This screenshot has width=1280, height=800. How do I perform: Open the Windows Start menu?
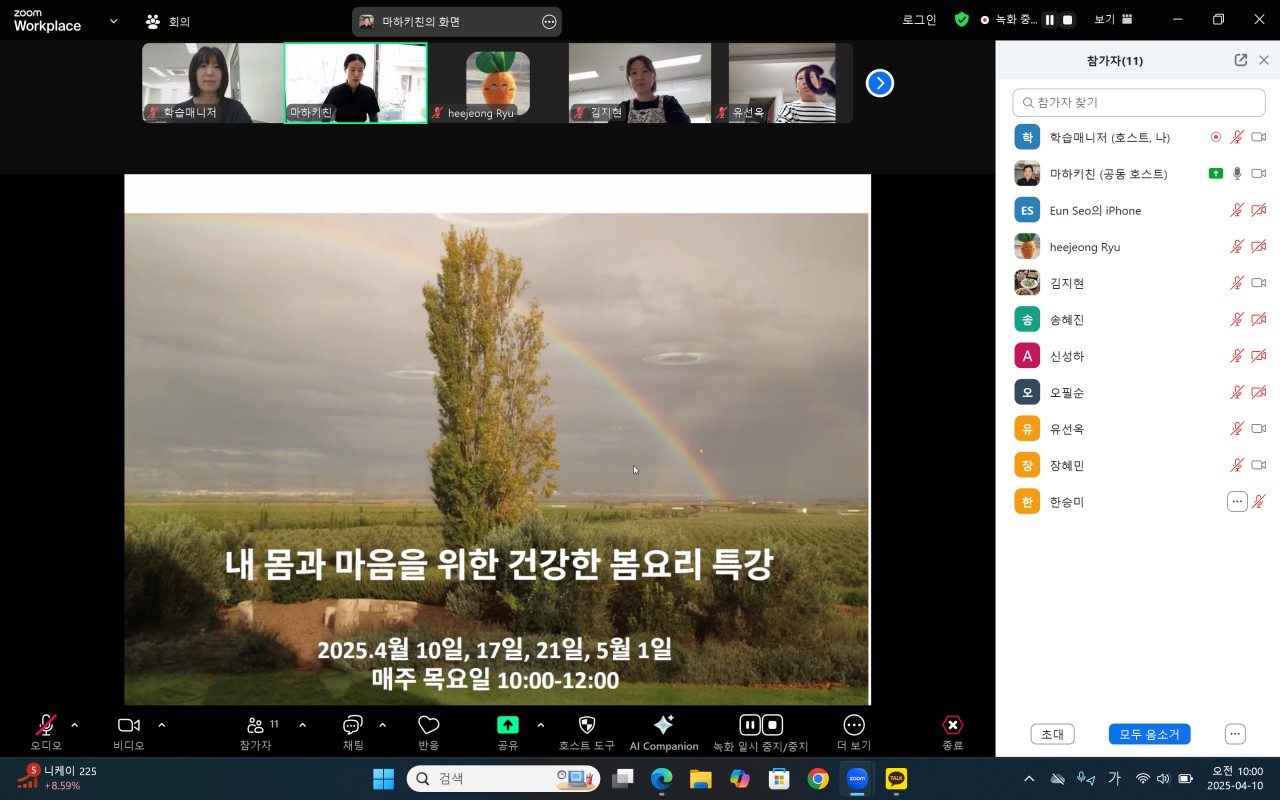pos(384,778)
